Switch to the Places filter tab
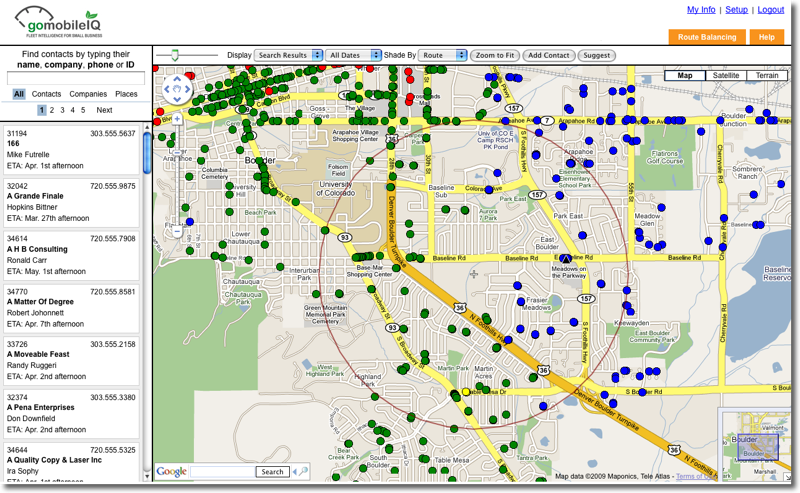 [126, 94]
